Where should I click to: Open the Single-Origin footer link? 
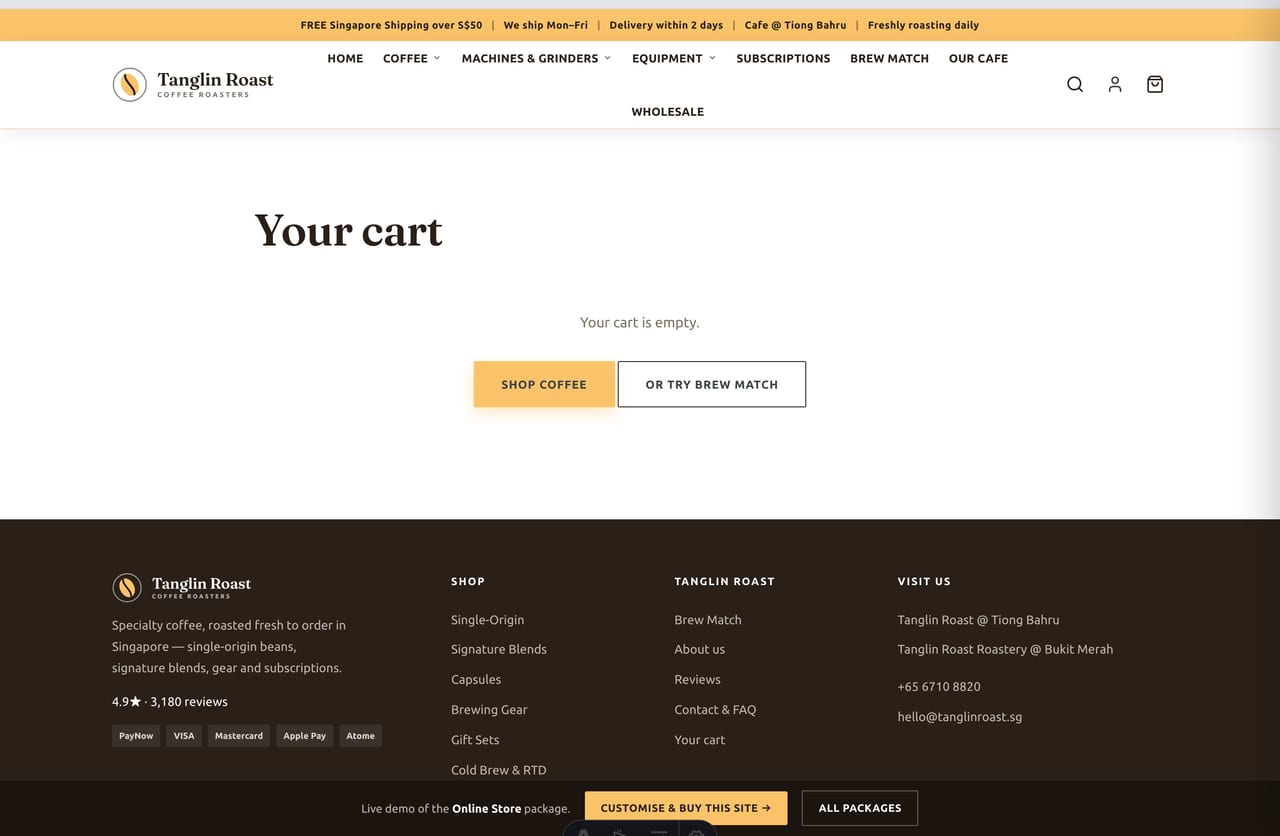pos(487,620)
